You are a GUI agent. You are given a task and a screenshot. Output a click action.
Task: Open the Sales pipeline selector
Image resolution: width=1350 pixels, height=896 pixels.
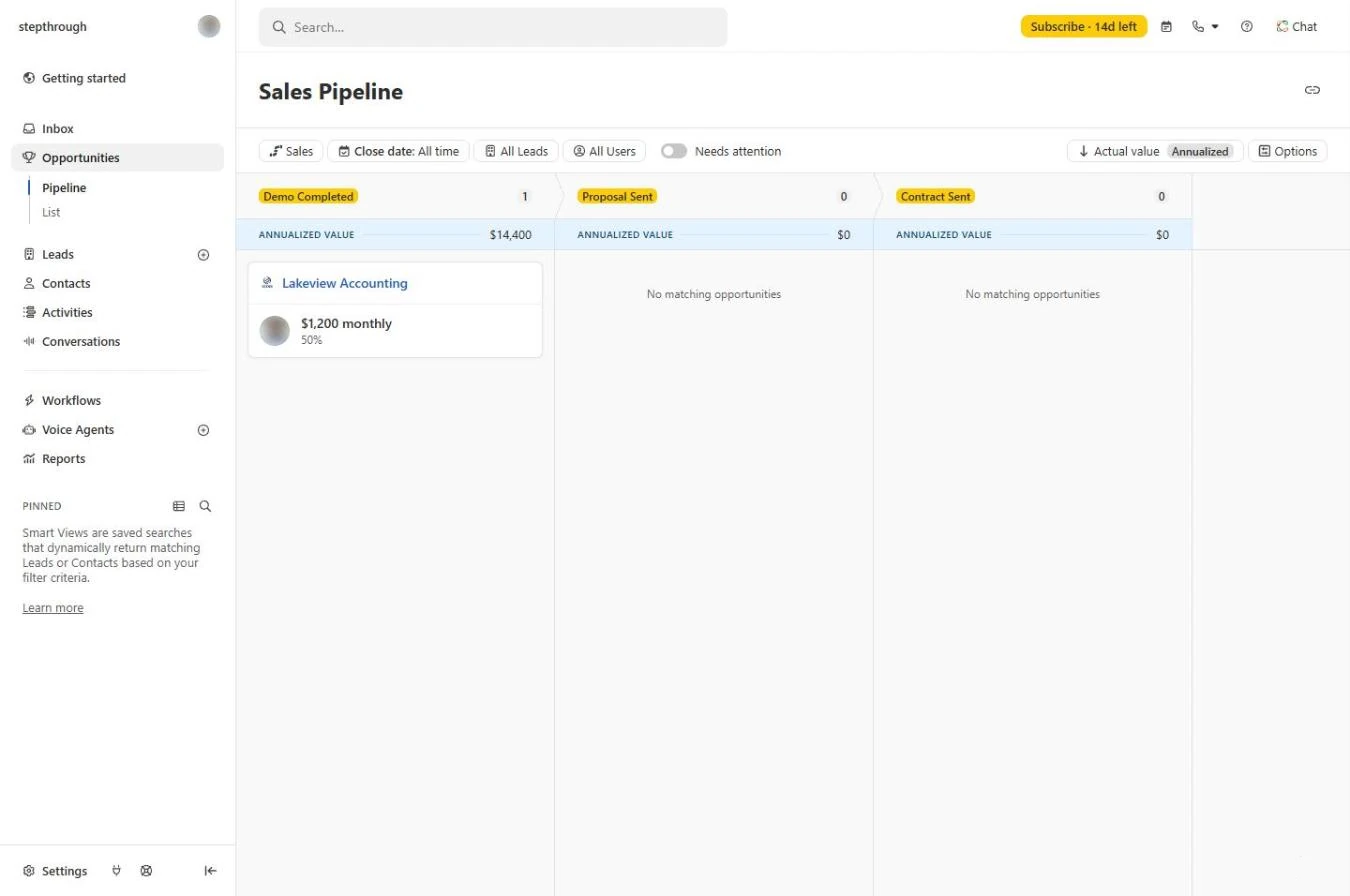click(x=291, y=151)
